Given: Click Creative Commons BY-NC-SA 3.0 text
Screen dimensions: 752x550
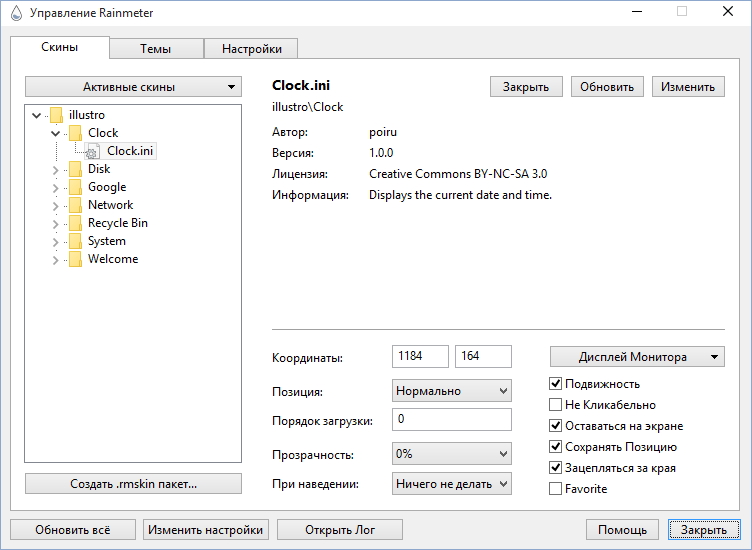Looking at the screenshot, I should click(x=458, y=174).
